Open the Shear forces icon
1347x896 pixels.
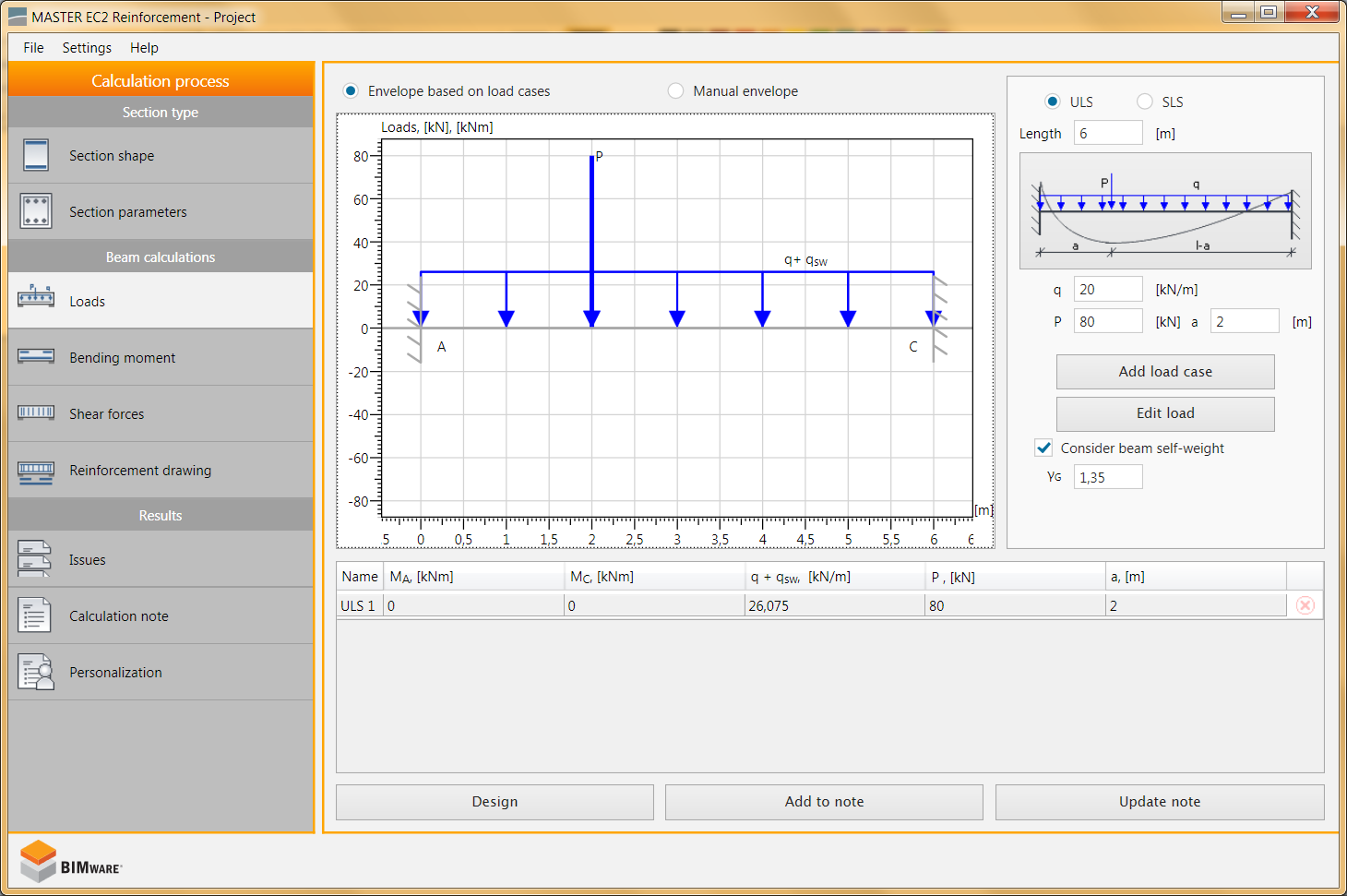[x=36, y=412]
